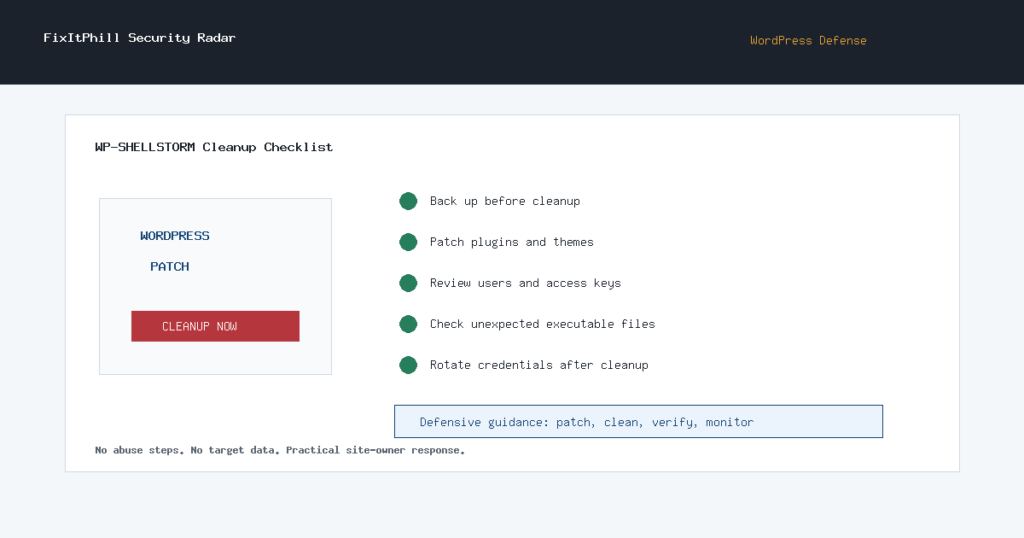The image size is (1024, 538).
Task: Select the text Rotate credentials after cleanup
Action: 539,365
